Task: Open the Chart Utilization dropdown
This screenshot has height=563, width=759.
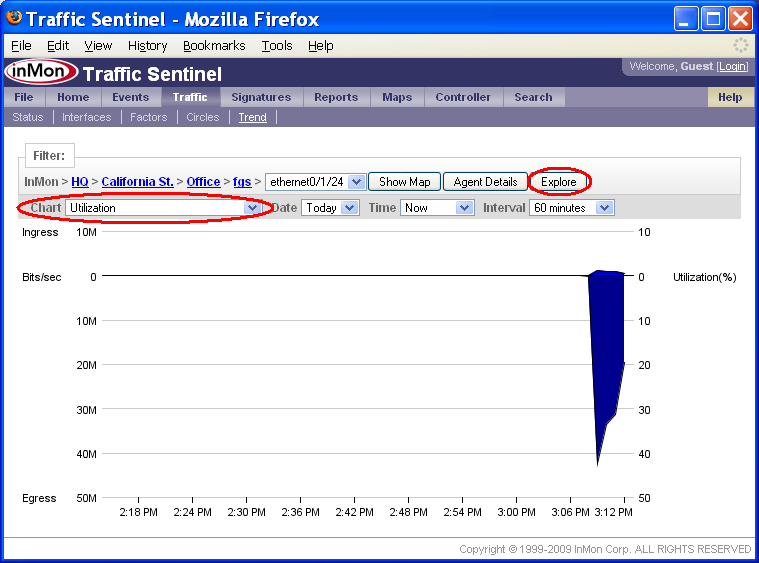Action: (x=163, y=208)
